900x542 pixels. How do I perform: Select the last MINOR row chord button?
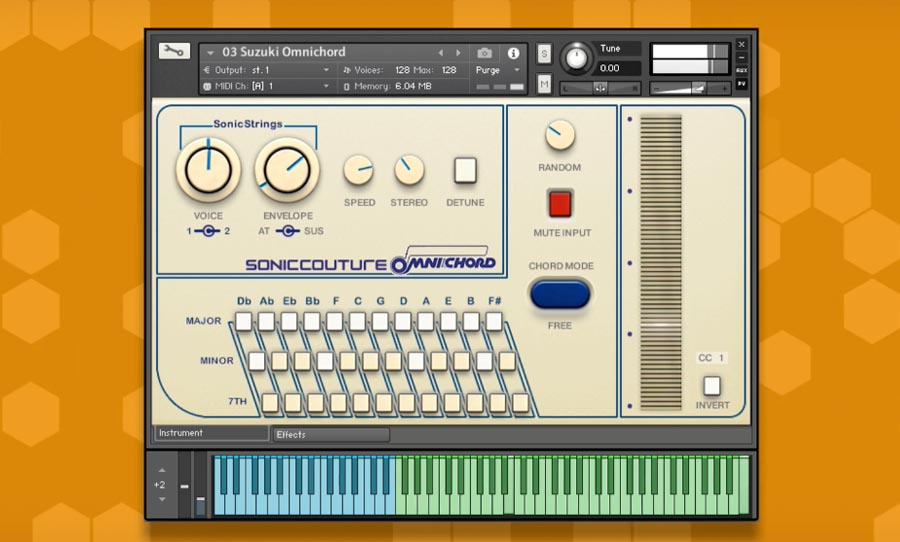(507, 361)
